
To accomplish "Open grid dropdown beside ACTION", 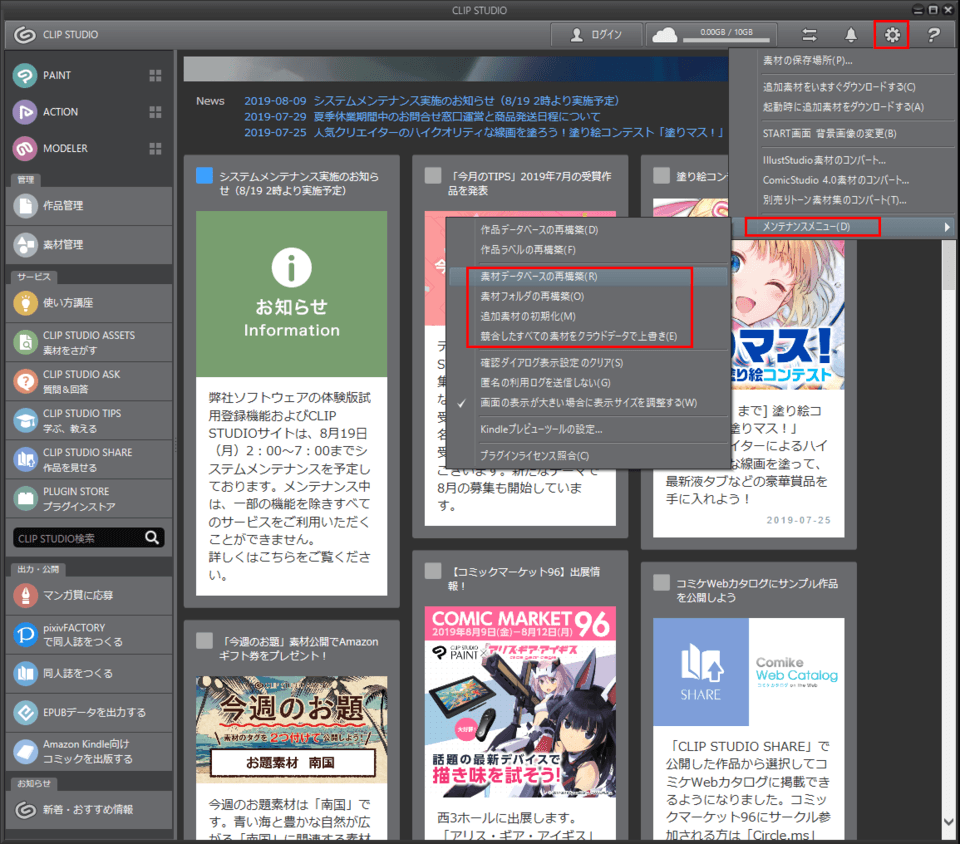I will click(155, 112).
